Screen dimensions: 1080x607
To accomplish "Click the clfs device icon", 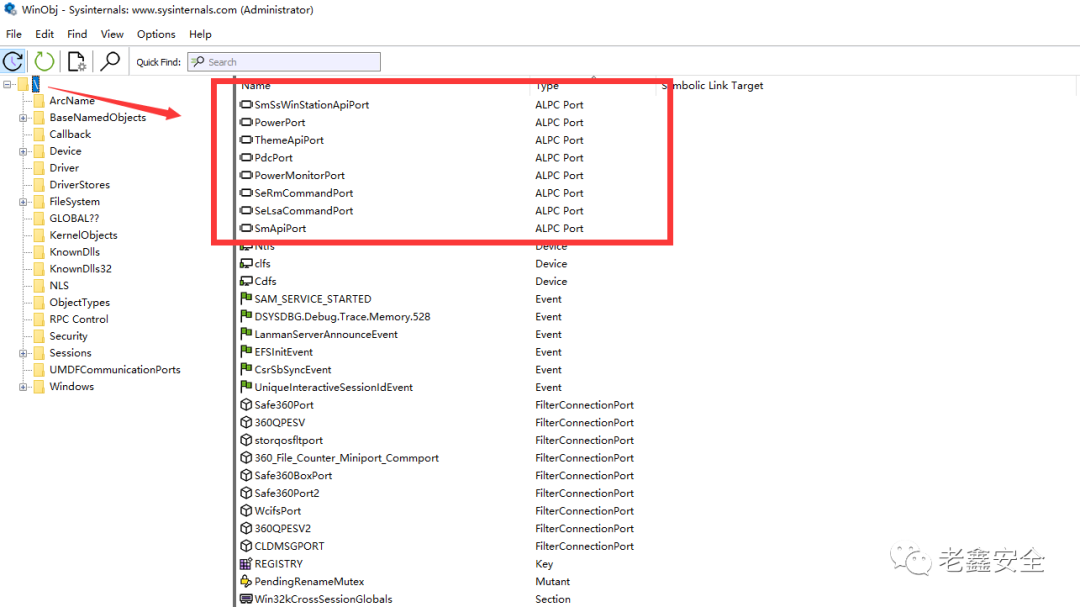I will [246, 263].
